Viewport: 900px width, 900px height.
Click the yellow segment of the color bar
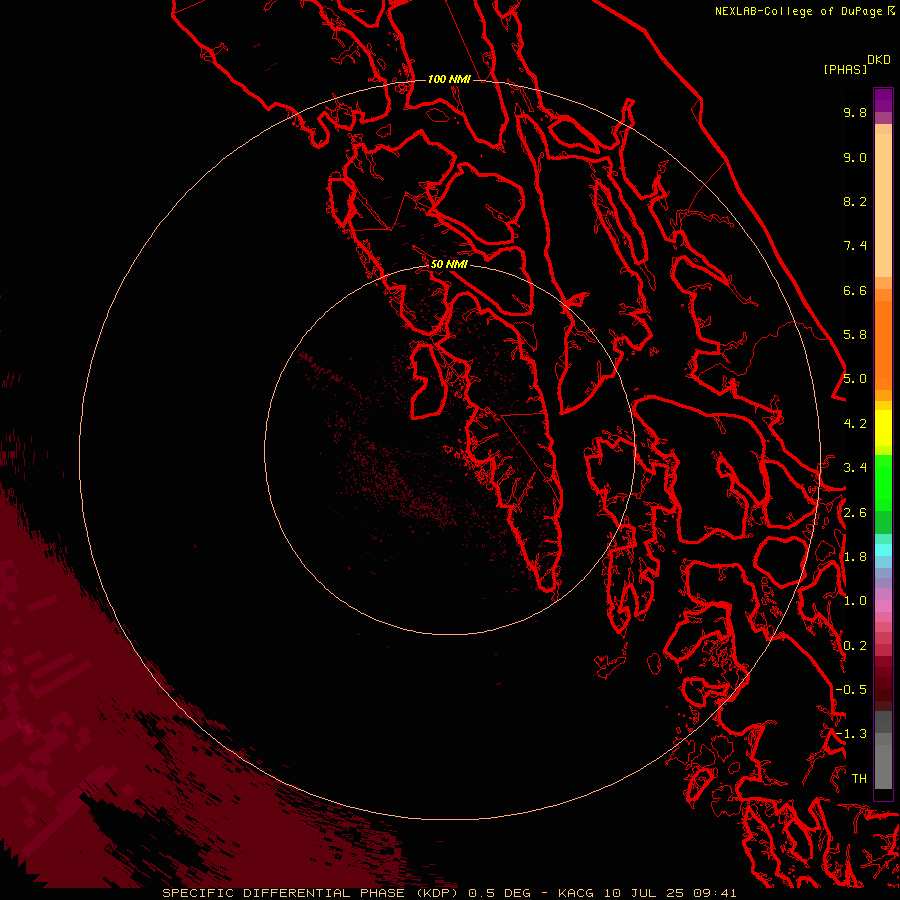click(883, 428)
